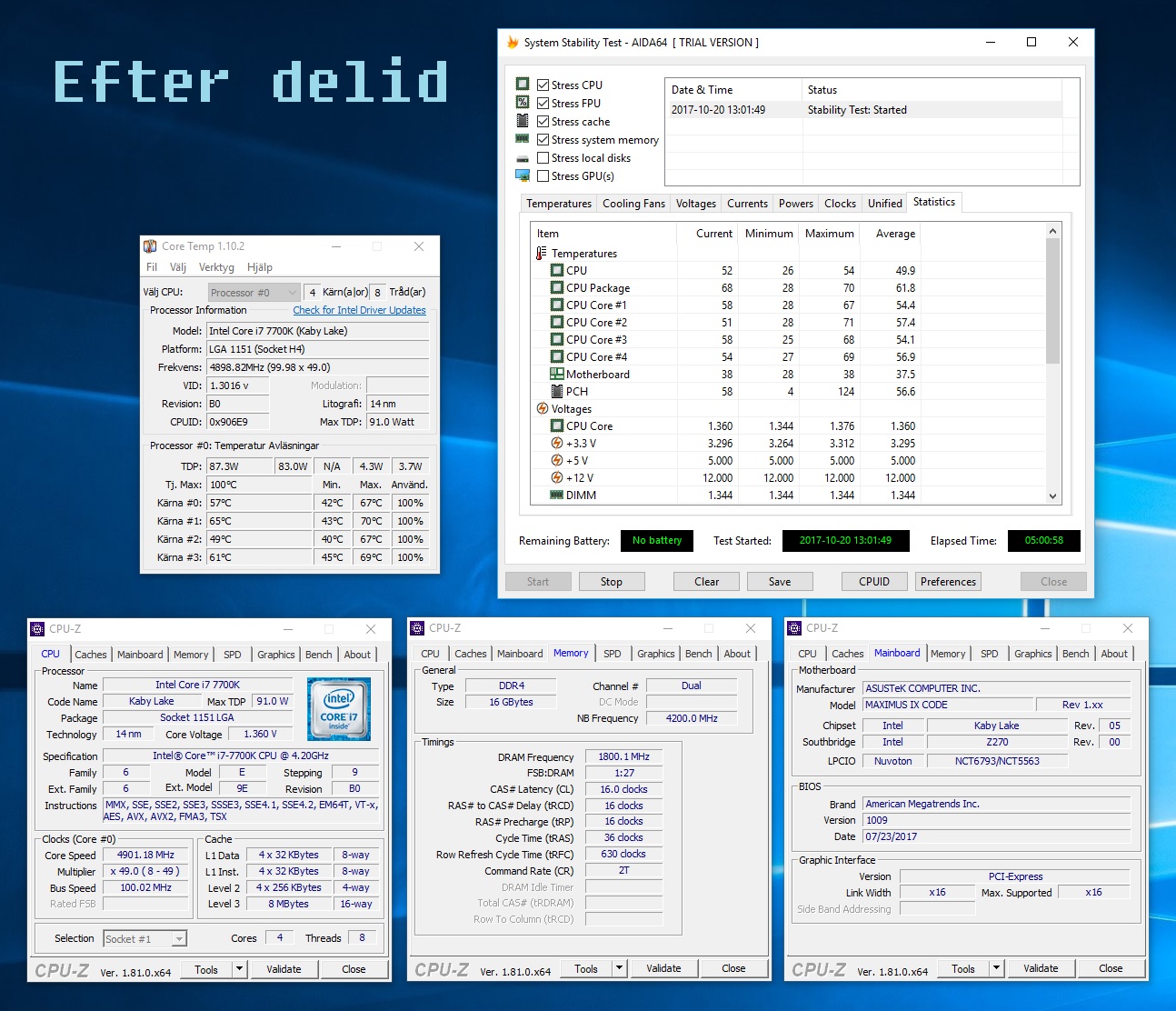Click the CPU-Z icon in the CPU window title

click(37, 628)
